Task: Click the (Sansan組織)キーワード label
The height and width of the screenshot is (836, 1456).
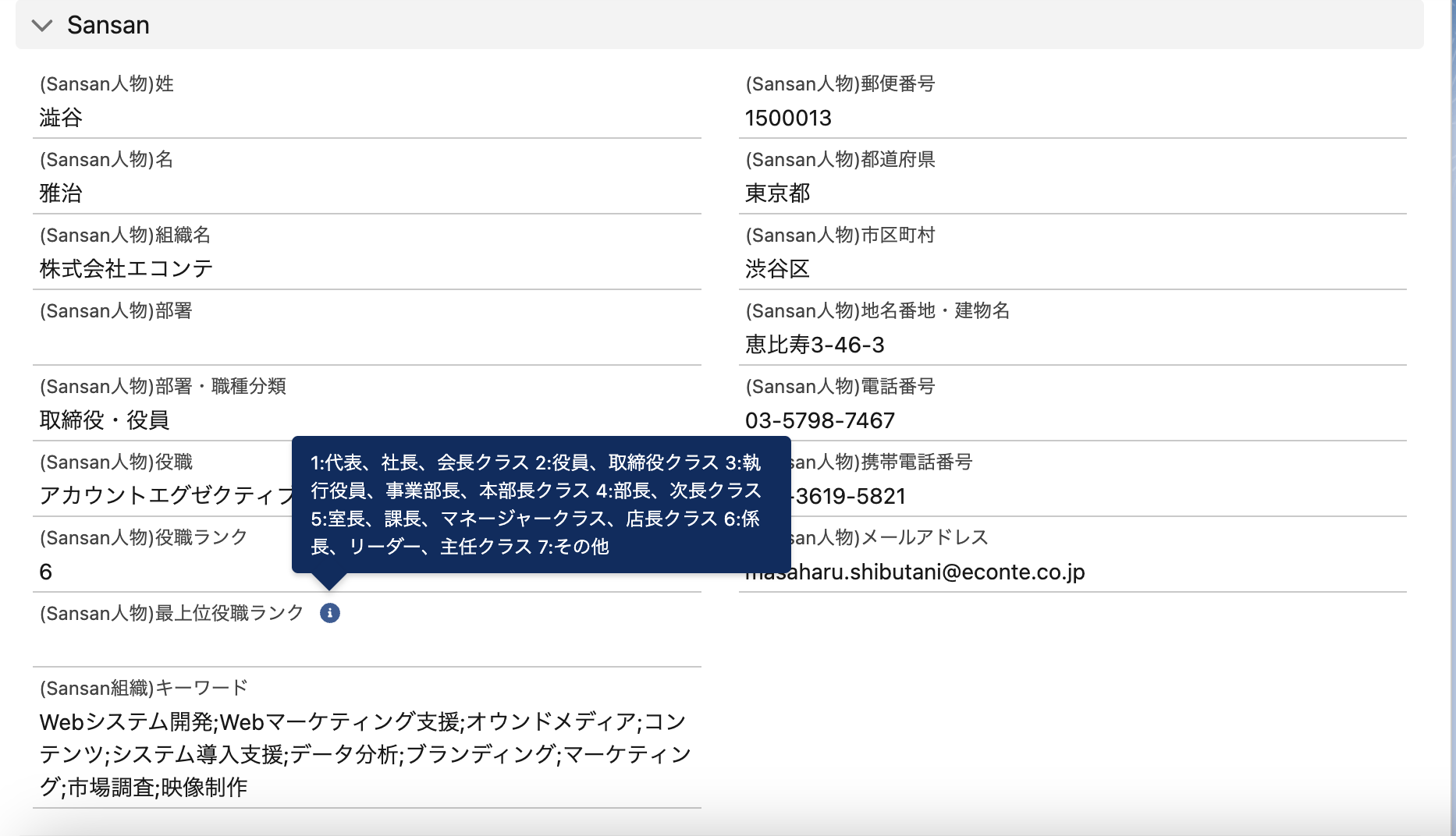Action: click(x=144, y=688)
